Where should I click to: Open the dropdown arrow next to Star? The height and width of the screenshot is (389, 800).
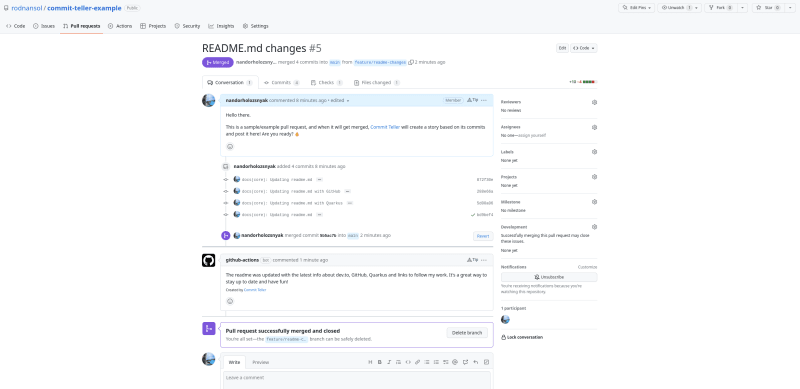791,8
